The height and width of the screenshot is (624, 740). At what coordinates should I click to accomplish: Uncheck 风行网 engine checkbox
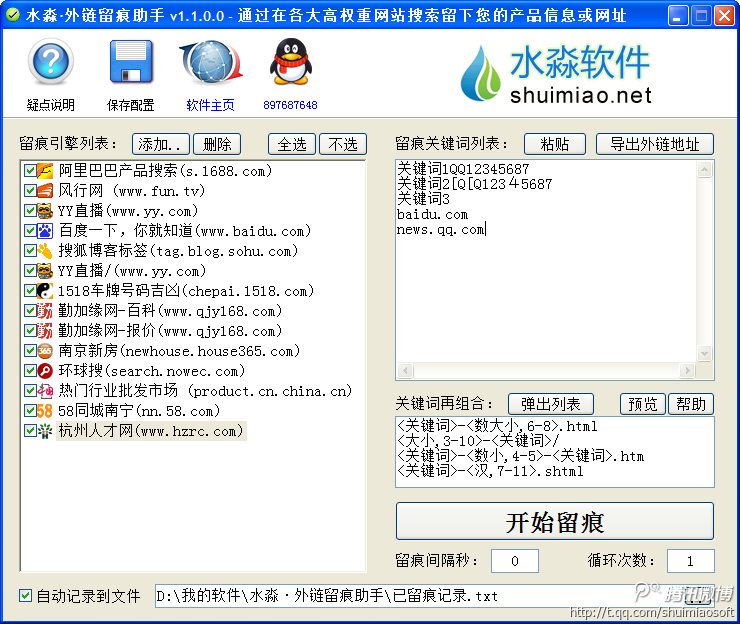pyautogui.click(x=30, y=191)
